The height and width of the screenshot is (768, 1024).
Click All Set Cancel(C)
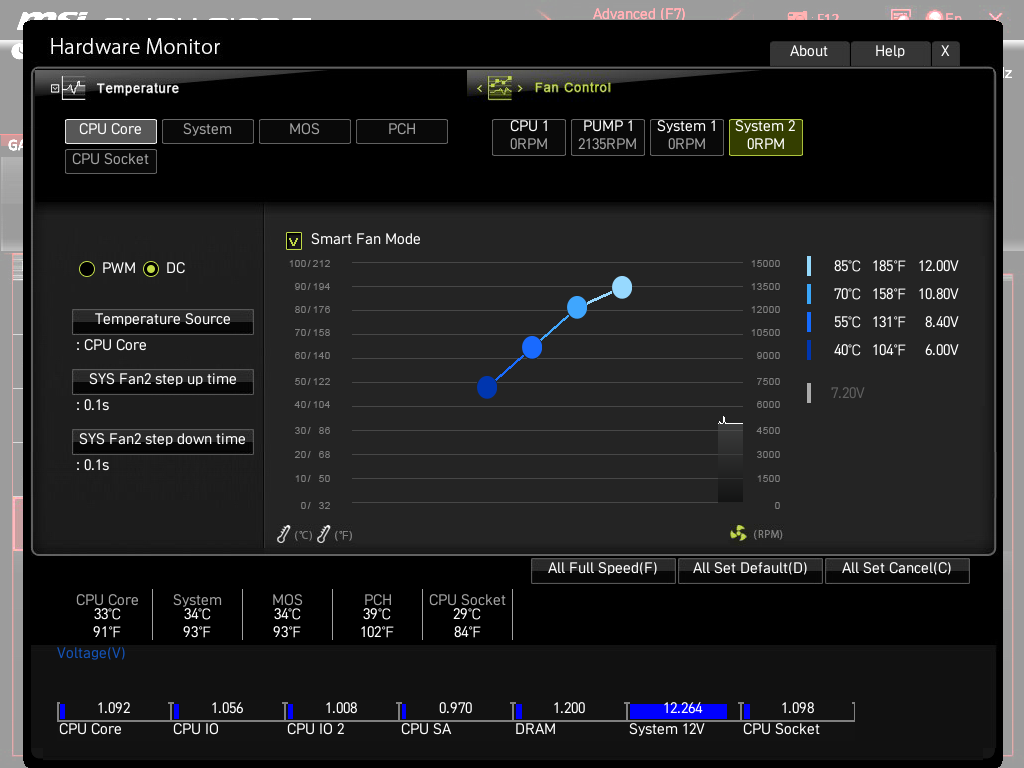point(897,569)
